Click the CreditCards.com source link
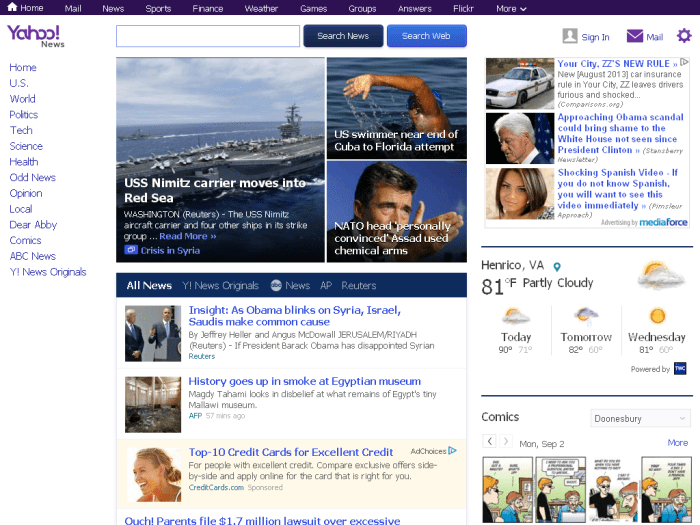Screen dimensions: 700x525 pyautogui.click(x=216, y=487)
